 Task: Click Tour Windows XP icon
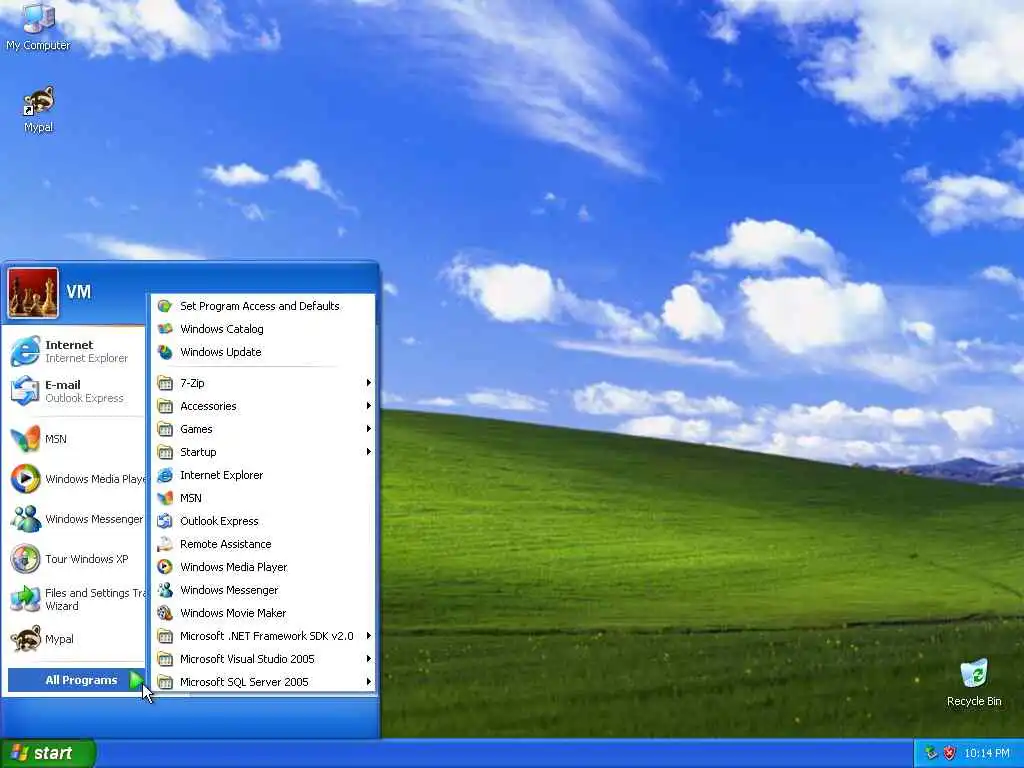pyautogui.click(x=25, y=559)
